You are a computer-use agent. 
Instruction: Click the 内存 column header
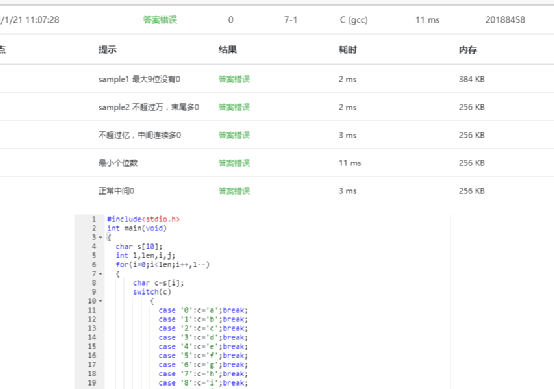pyautogui.click(x=468, y=49)
